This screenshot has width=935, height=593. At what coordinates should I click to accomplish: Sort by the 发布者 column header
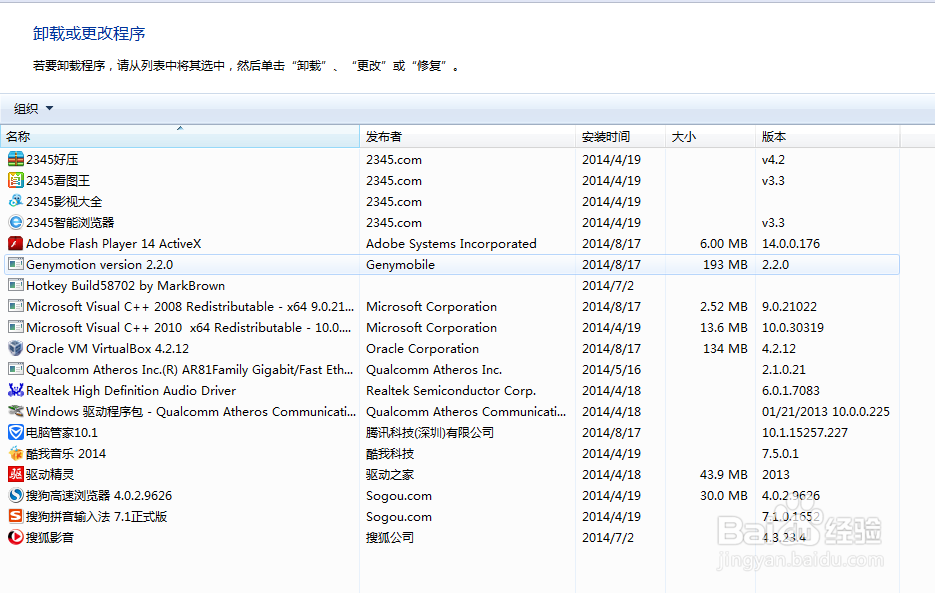click(x=468, y=137)
